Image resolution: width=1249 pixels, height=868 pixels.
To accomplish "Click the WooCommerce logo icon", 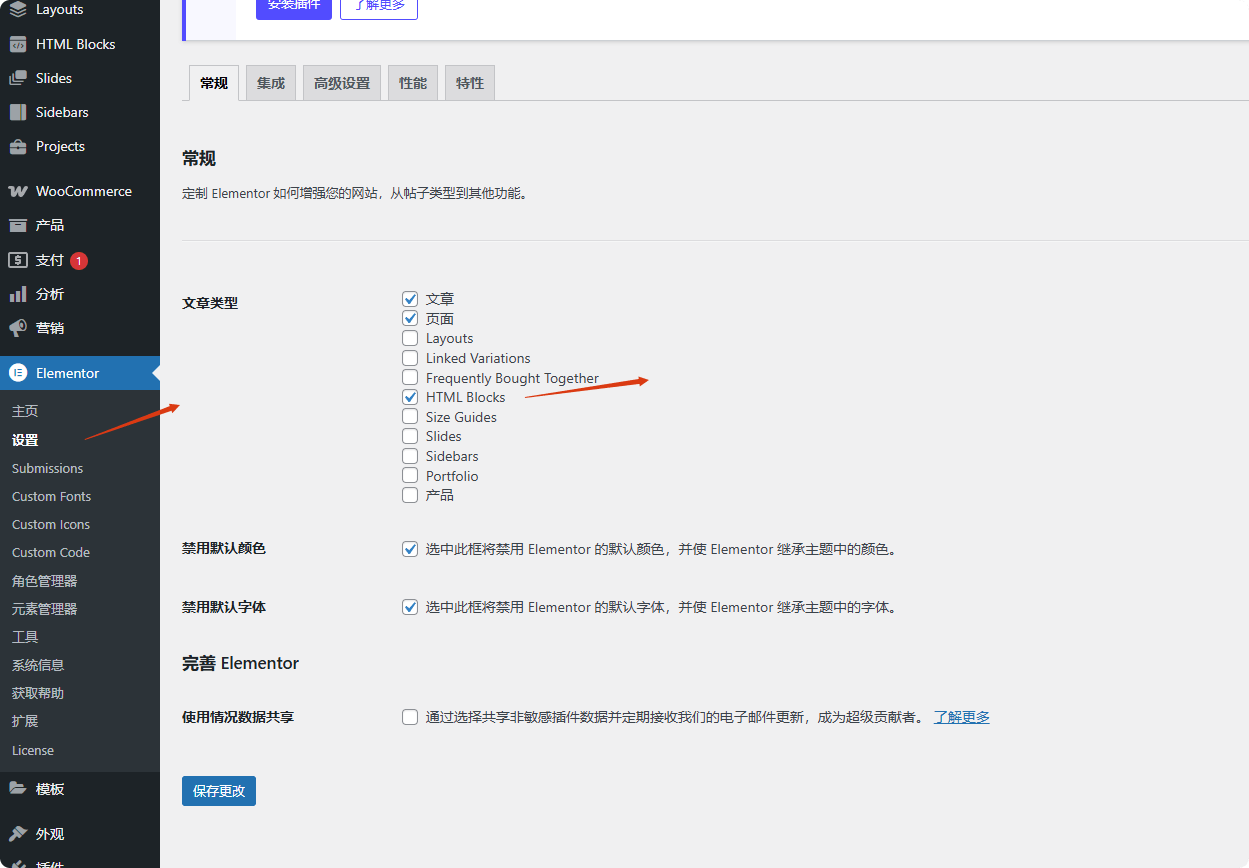I will tap(18, 191).
